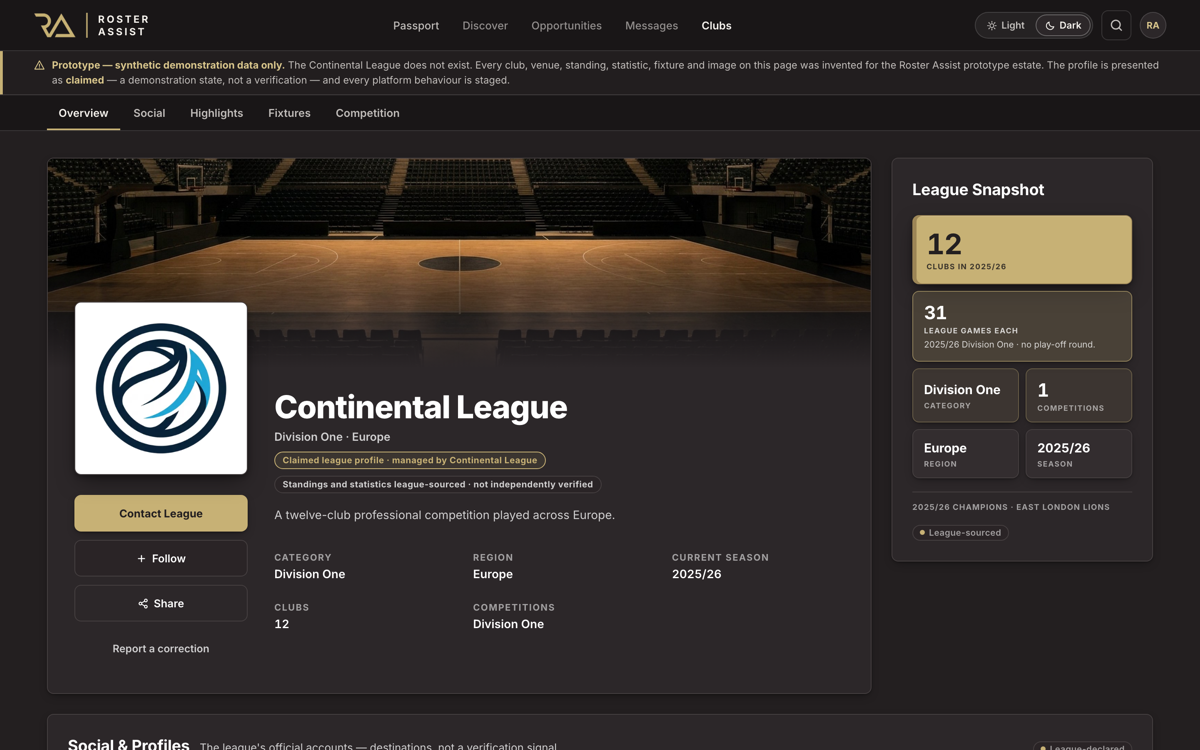Click the league-sourced standings badge
This screenshot has width=1200, height=750.
(438, 484)
